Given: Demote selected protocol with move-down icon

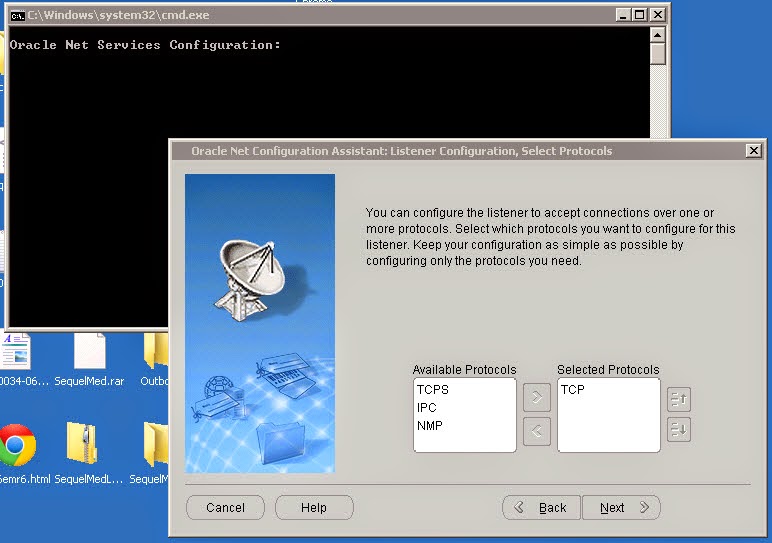Looking at the screenshot, I should click(x=679, y=429).
